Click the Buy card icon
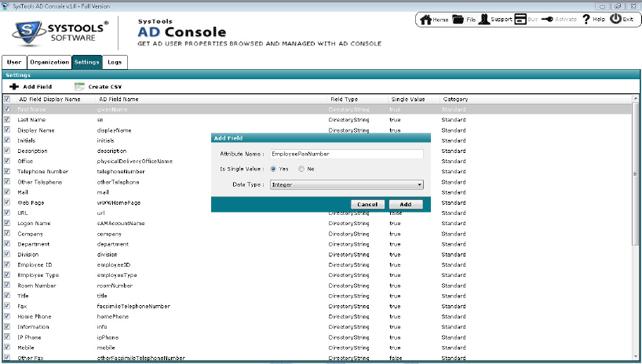Screen dimensions: 642x364 click(520, 19)
